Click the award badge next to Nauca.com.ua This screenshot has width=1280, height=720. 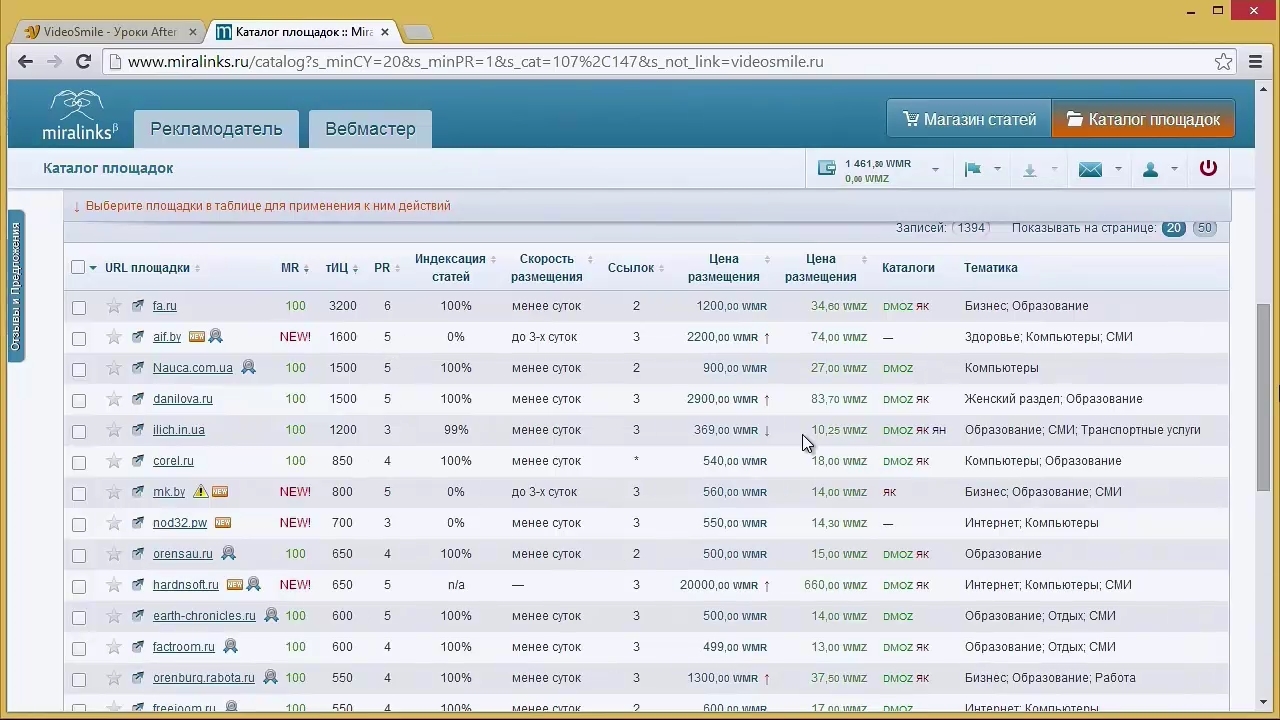pyautogui.click(x=248, y=368)
